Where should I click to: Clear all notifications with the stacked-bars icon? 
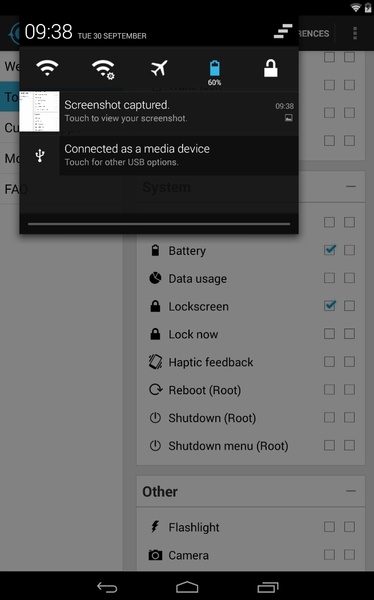pos(283,31)
